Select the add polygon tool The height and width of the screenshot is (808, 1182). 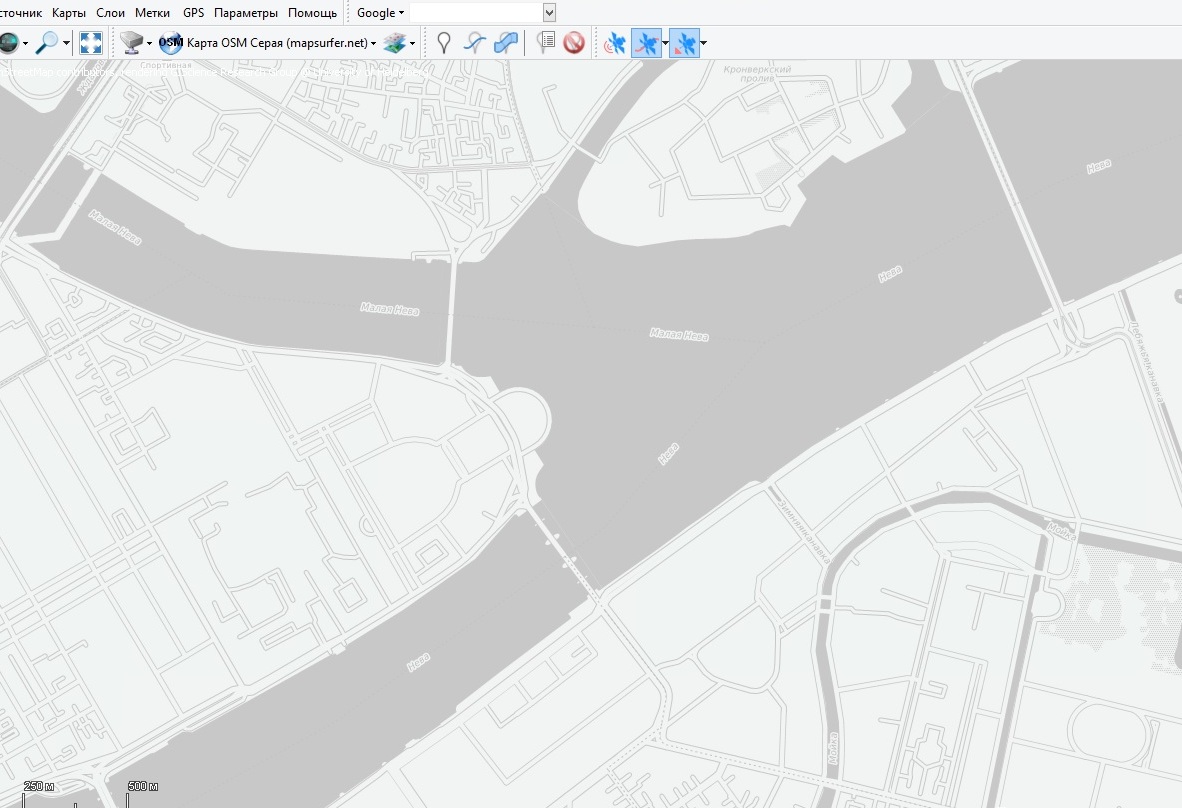click(507, 43)
